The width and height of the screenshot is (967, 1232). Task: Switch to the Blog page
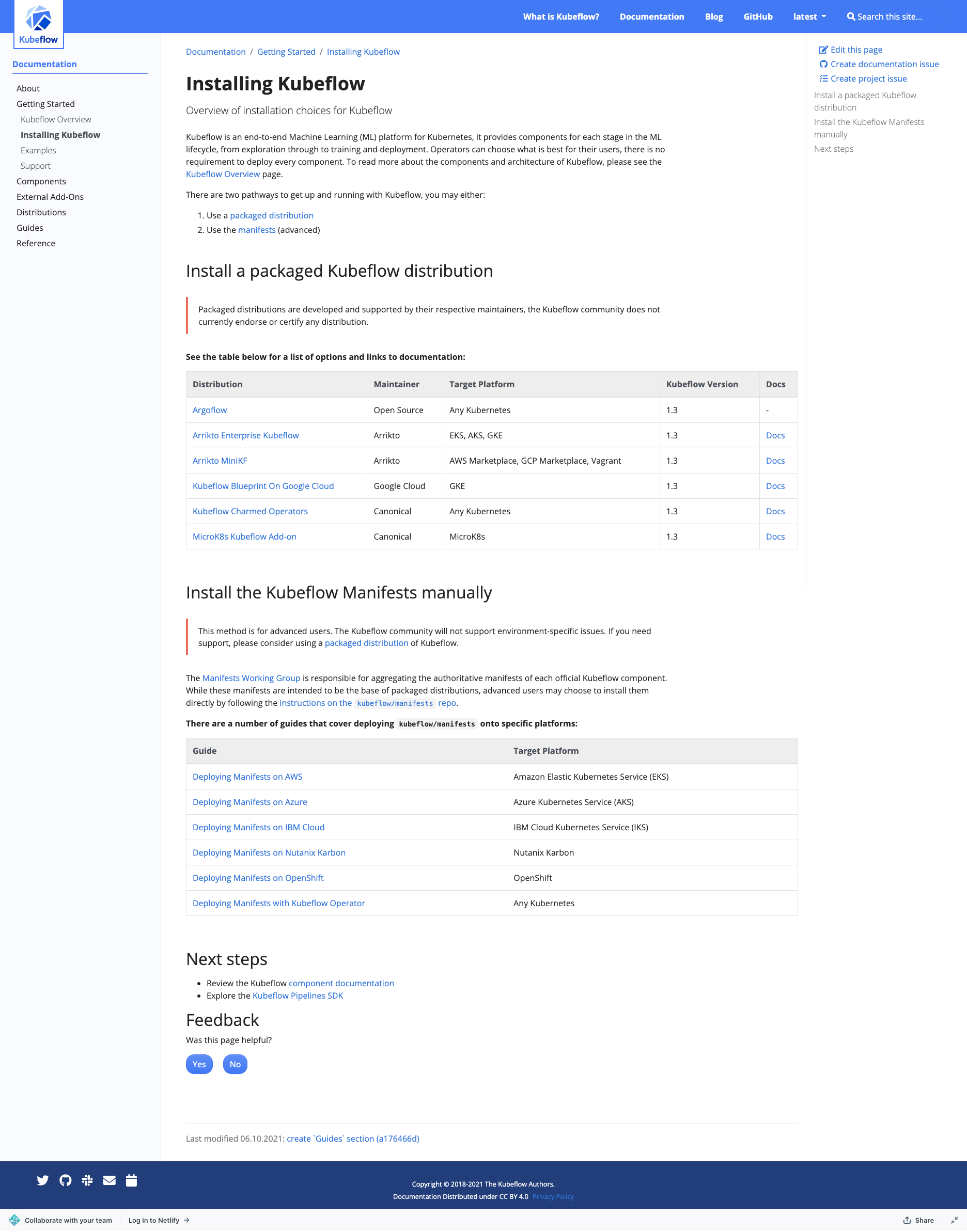[x=713, y=17]
